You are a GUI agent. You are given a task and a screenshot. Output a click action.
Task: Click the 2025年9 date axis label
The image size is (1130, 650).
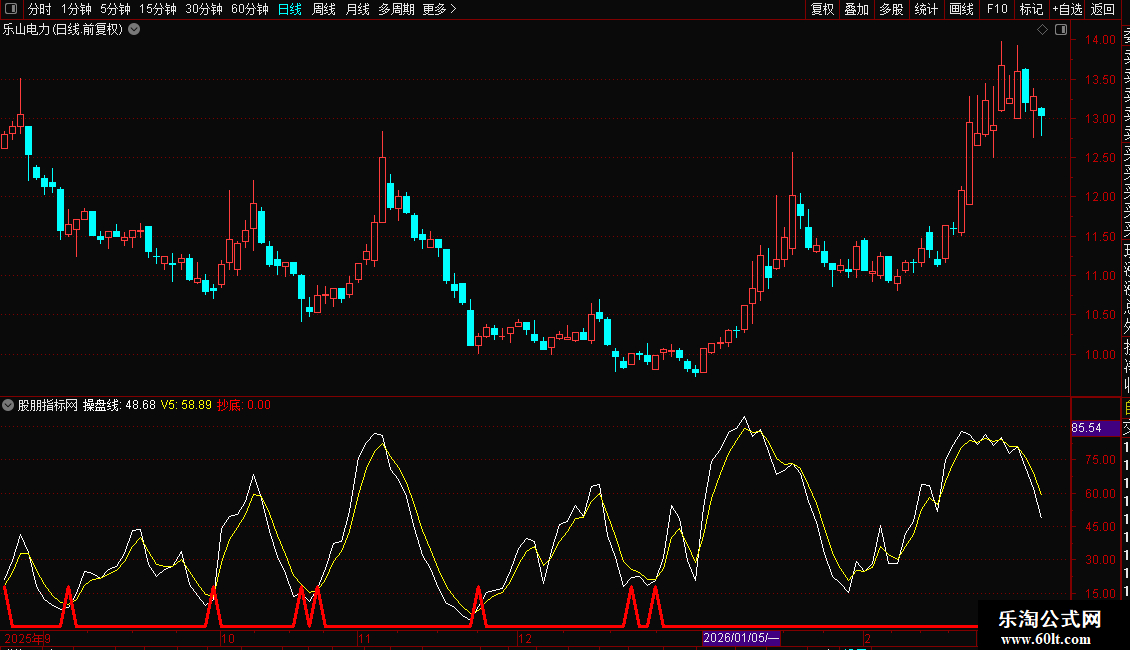[x=27, y=638]
